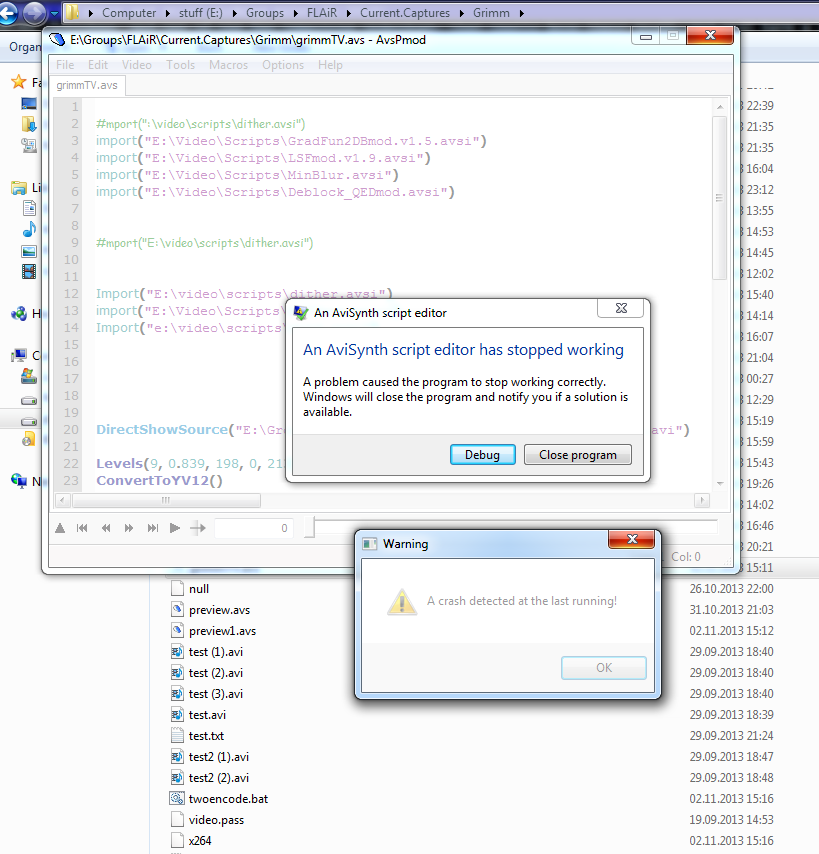
Task: Click the toggle video preview triangle icon
Action: pos(60,528)
